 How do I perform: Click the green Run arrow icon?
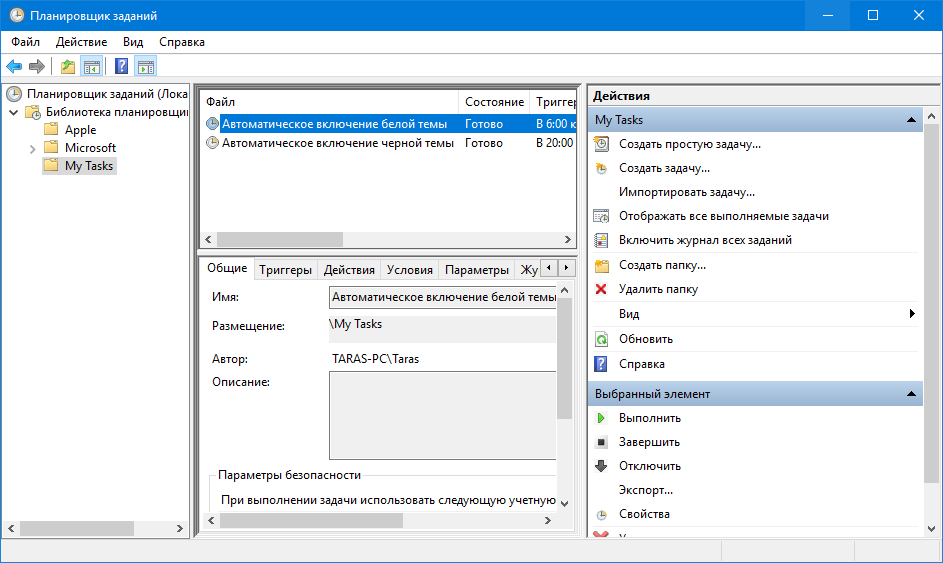[601, 418]
